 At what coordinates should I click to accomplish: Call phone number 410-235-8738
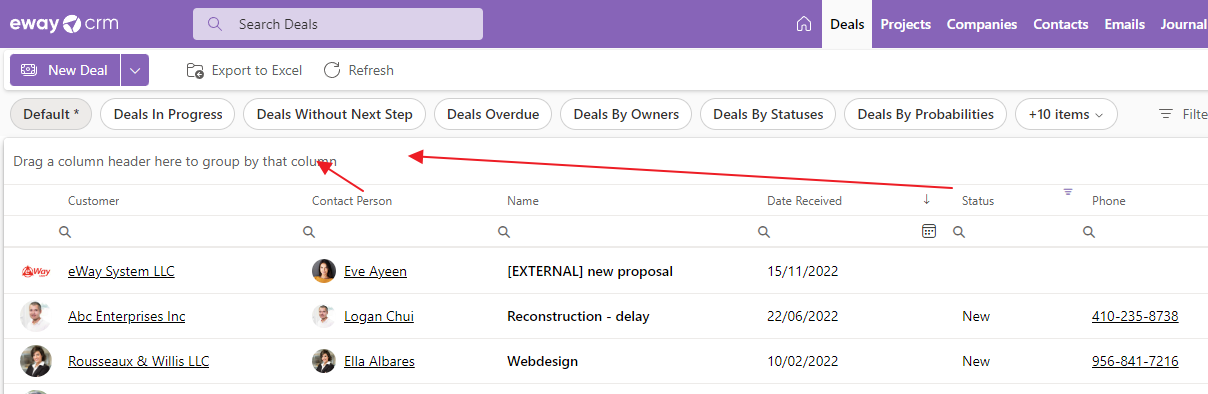(x=1135, y=316)
